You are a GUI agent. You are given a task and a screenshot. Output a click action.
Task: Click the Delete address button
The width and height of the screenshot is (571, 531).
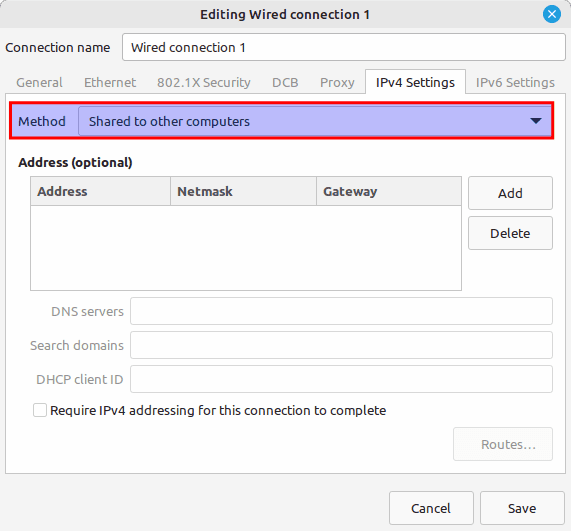(x=510, y=233)
